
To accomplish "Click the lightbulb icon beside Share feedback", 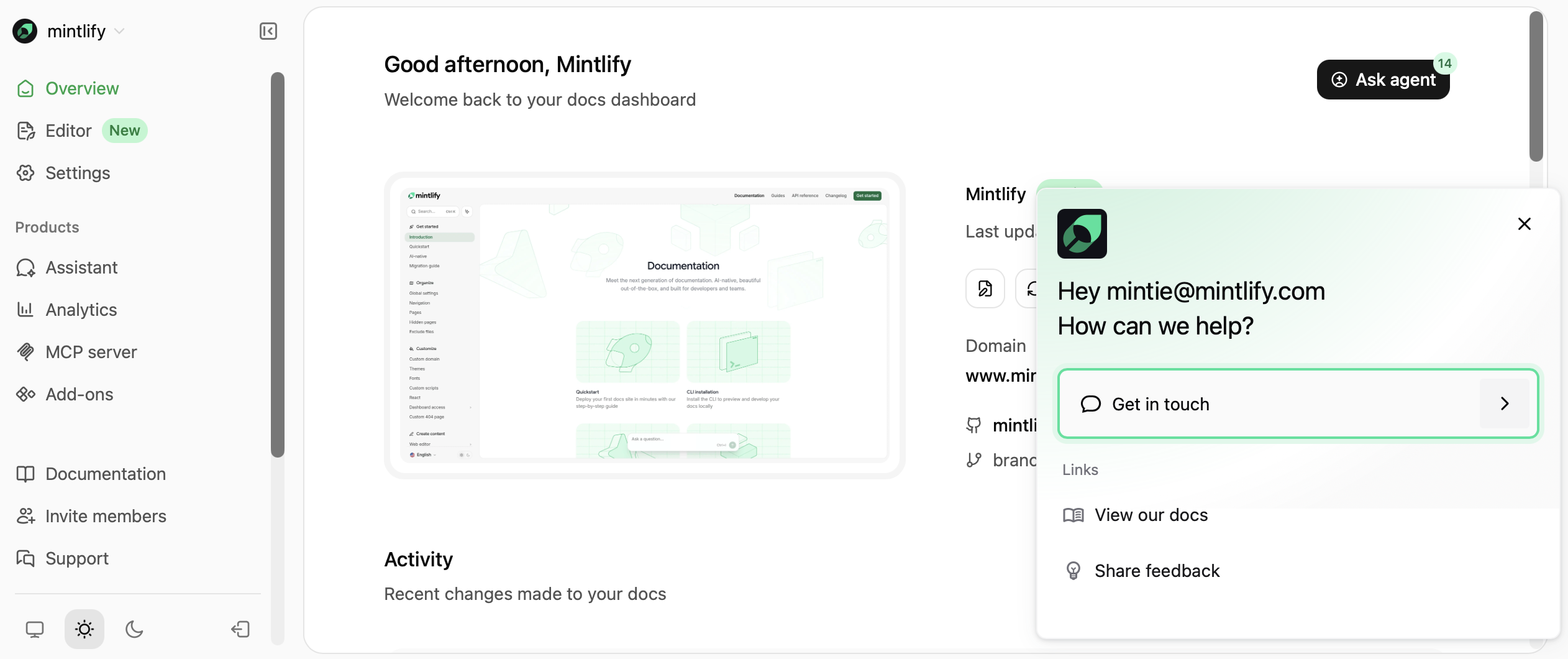I will click(1073, 571).
